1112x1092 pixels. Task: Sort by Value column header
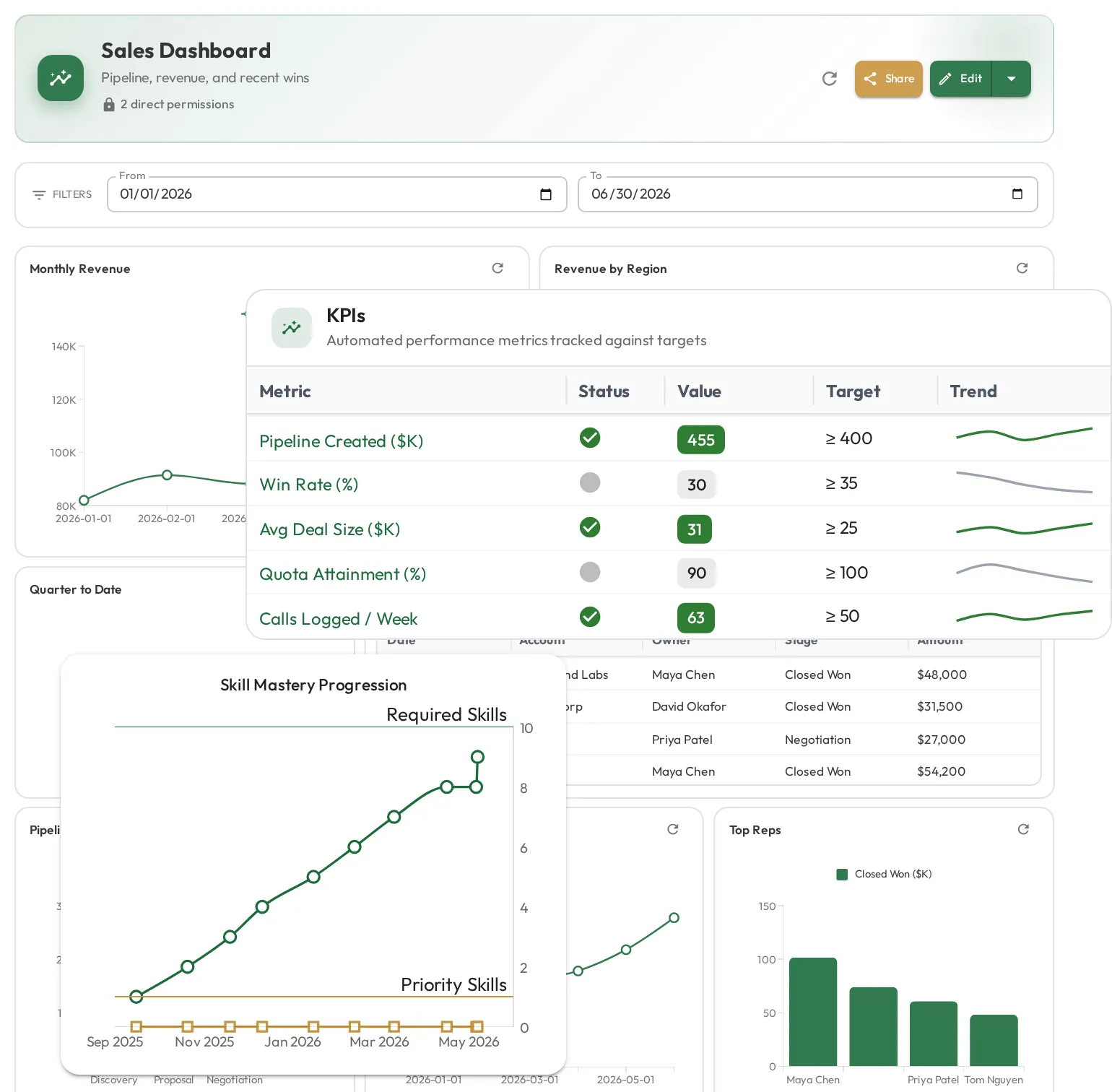(x=699, y=391)
